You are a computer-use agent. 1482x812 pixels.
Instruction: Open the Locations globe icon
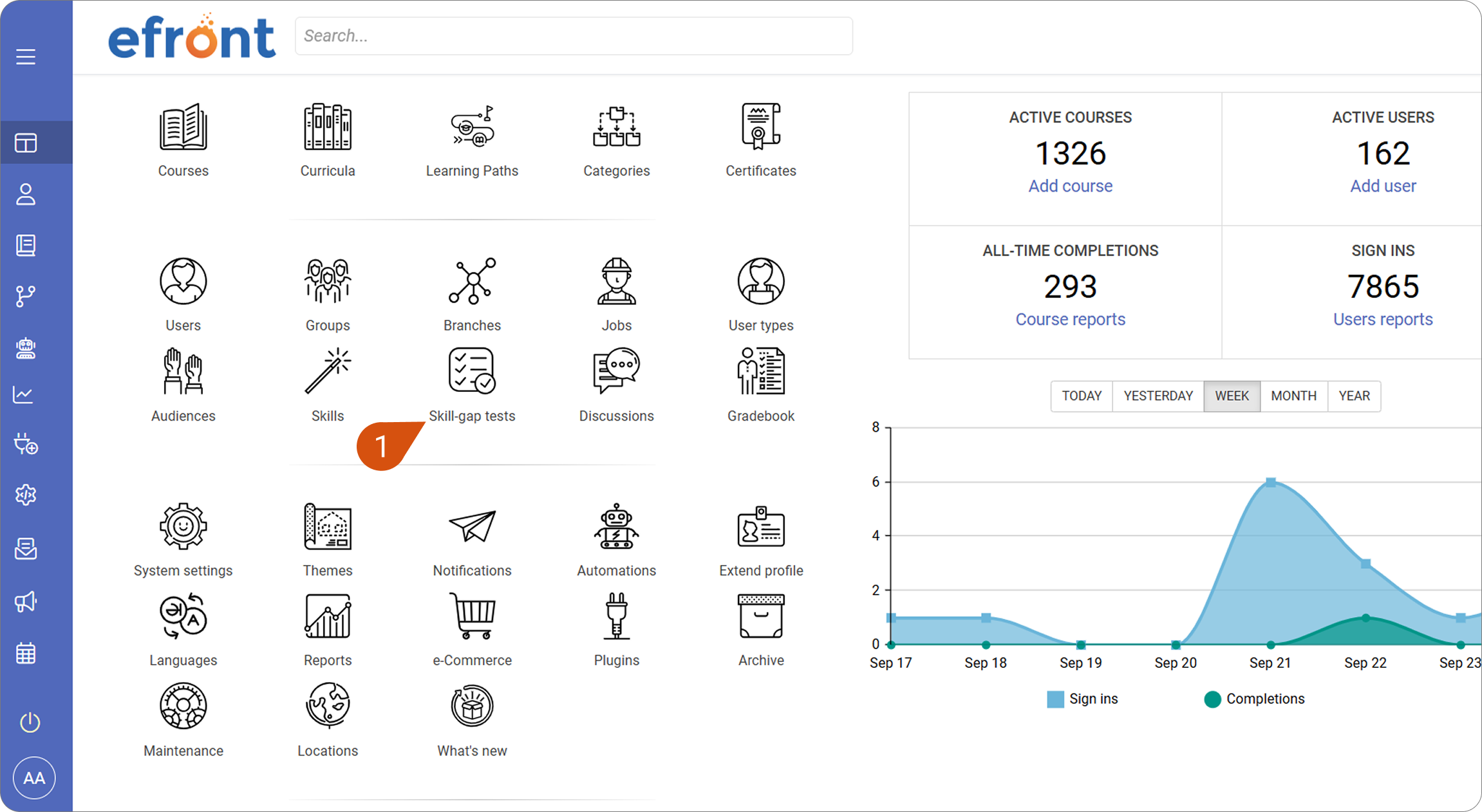(328, 706)
